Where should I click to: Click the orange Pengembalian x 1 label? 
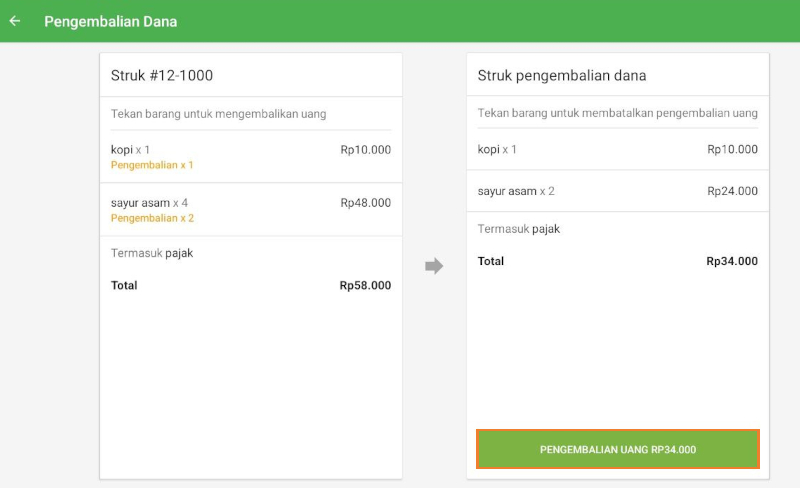tap(152, 165)
